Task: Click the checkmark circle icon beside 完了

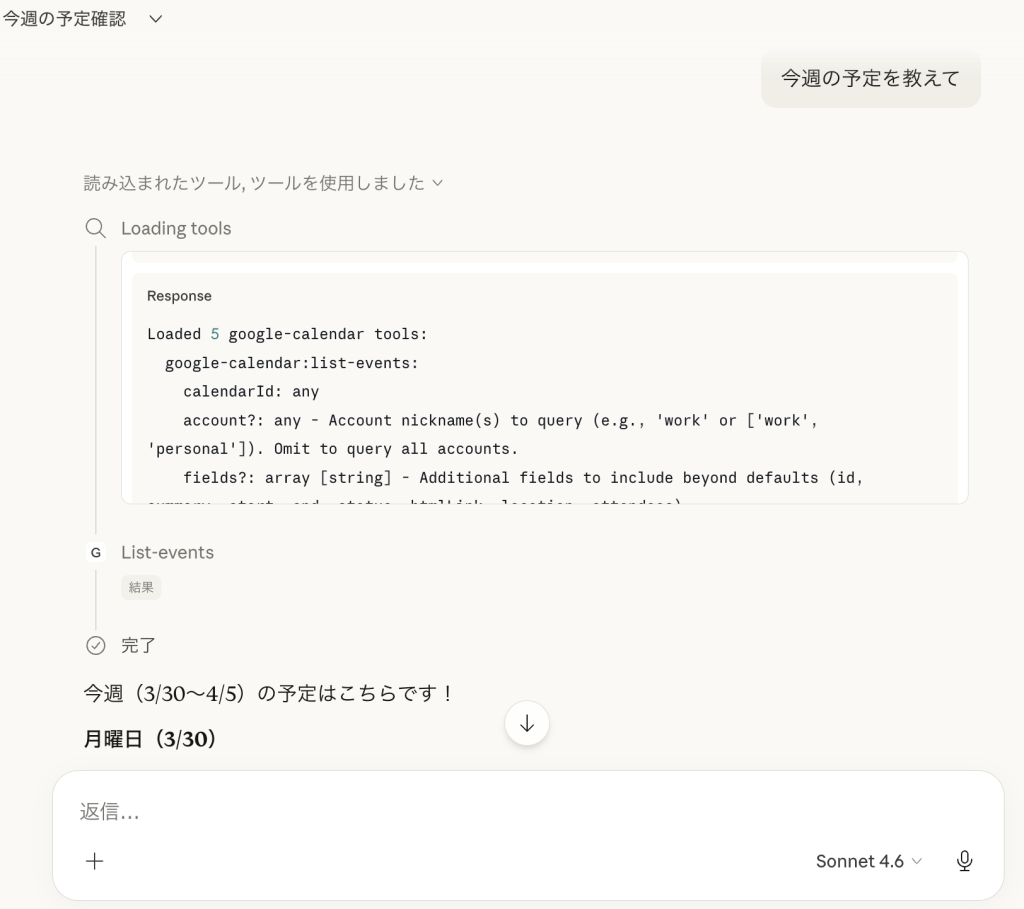Action: click(x=96, y=645)
